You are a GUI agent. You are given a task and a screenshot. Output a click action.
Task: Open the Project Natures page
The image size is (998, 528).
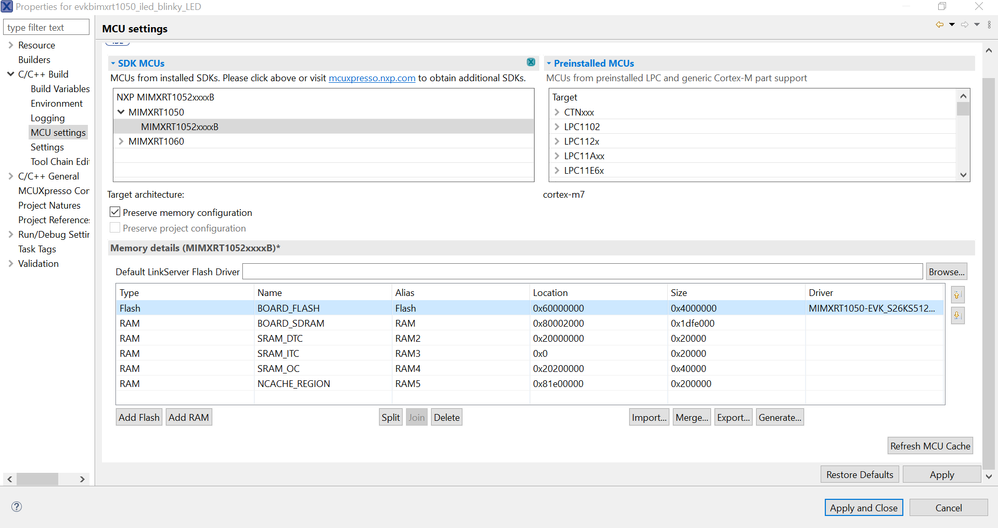[49, 205]
